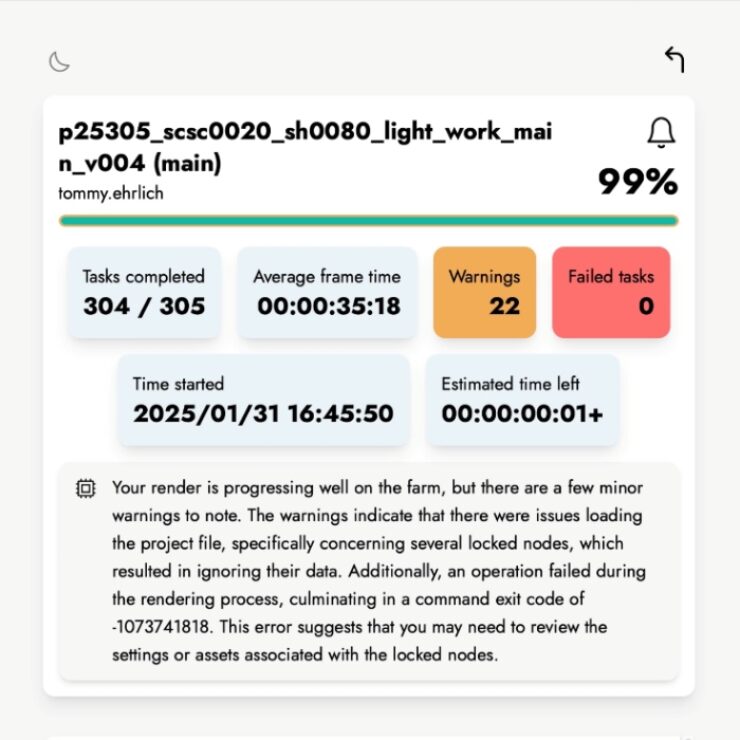Image resolution: width=740 pixels, height=740 pixels.
Task: Click the render summary text box
Action: coord(368,571)
